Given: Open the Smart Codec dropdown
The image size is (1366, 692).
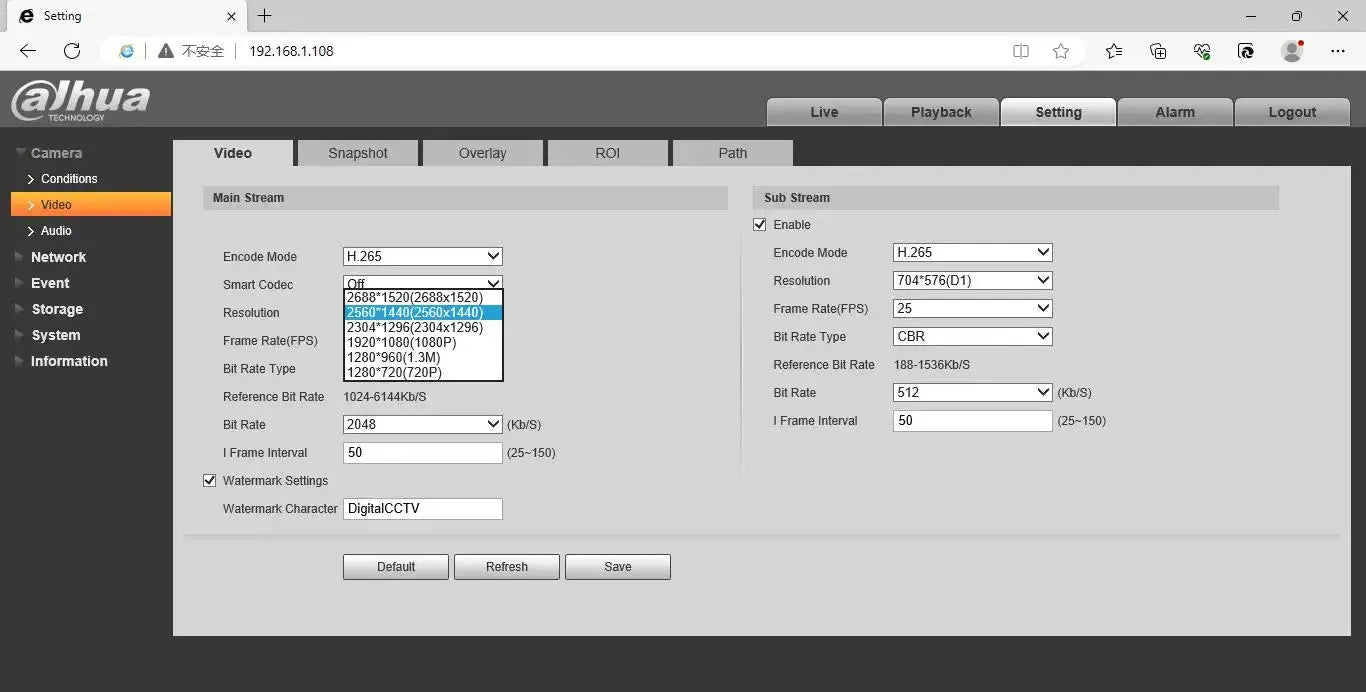Looking at the screenshot, I should [x=423, y=283].
